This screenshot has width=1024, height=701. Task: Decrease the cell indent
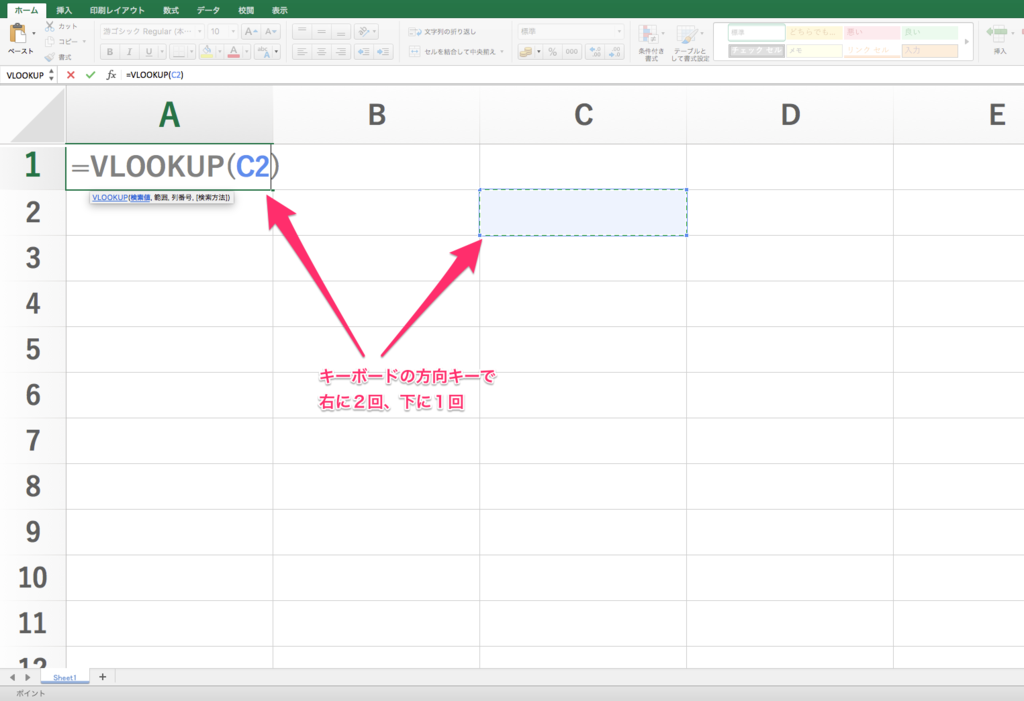364,52
